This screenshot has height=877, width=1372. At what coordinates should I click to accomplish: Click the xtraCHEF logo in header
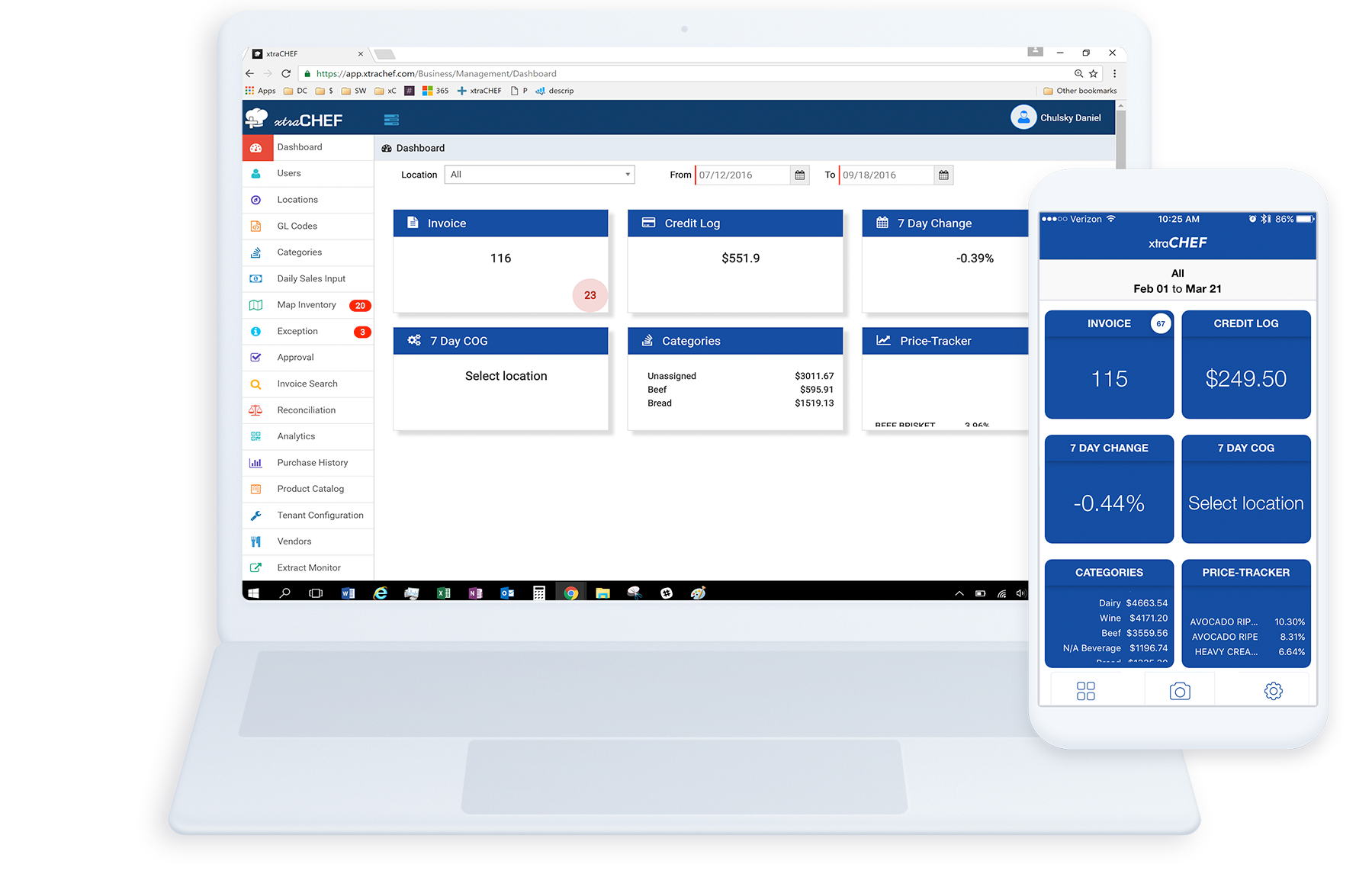coord(294,118)
